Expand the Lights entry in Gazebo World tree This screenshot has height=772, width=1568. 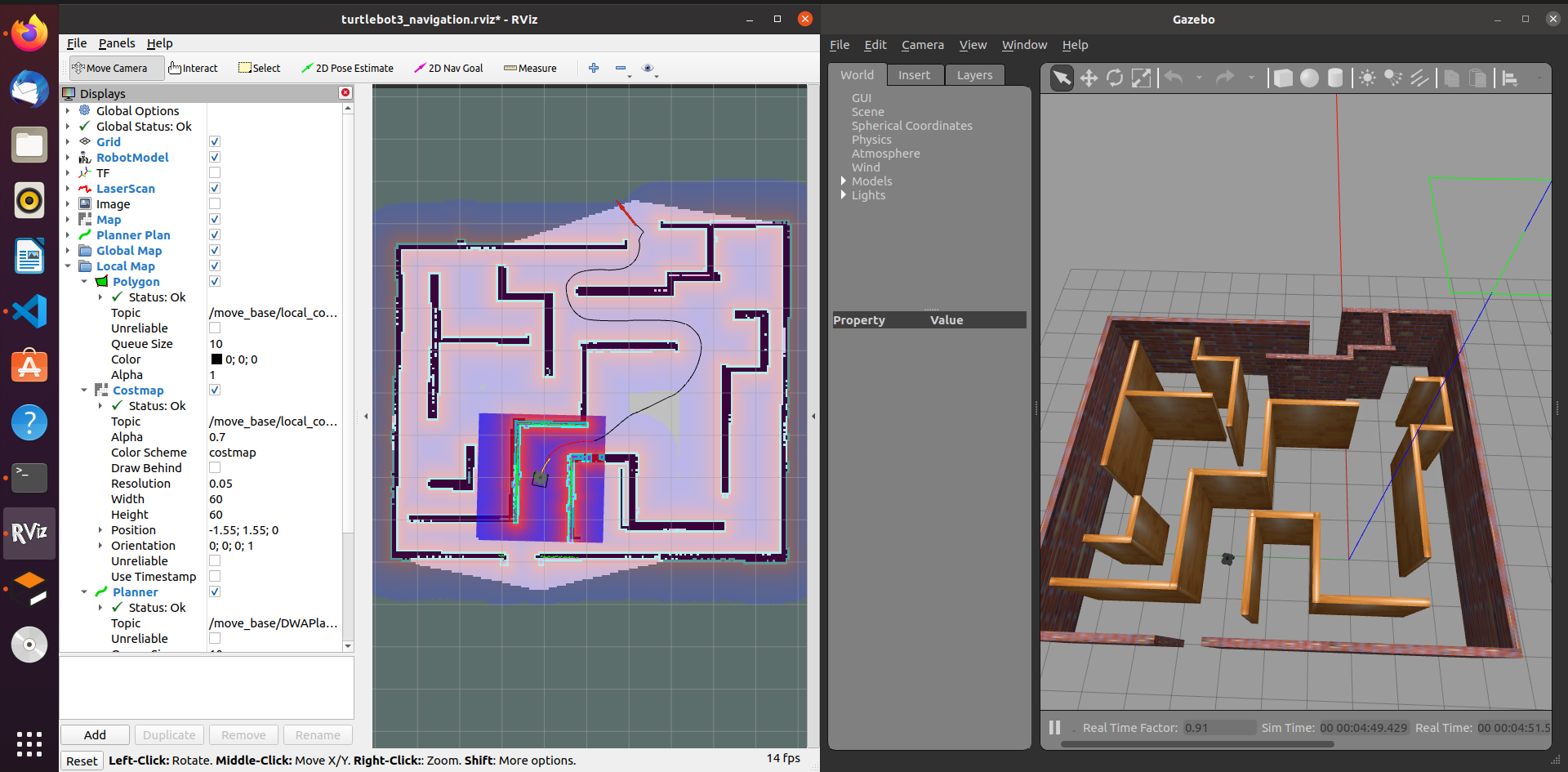(x=844, y=194)
